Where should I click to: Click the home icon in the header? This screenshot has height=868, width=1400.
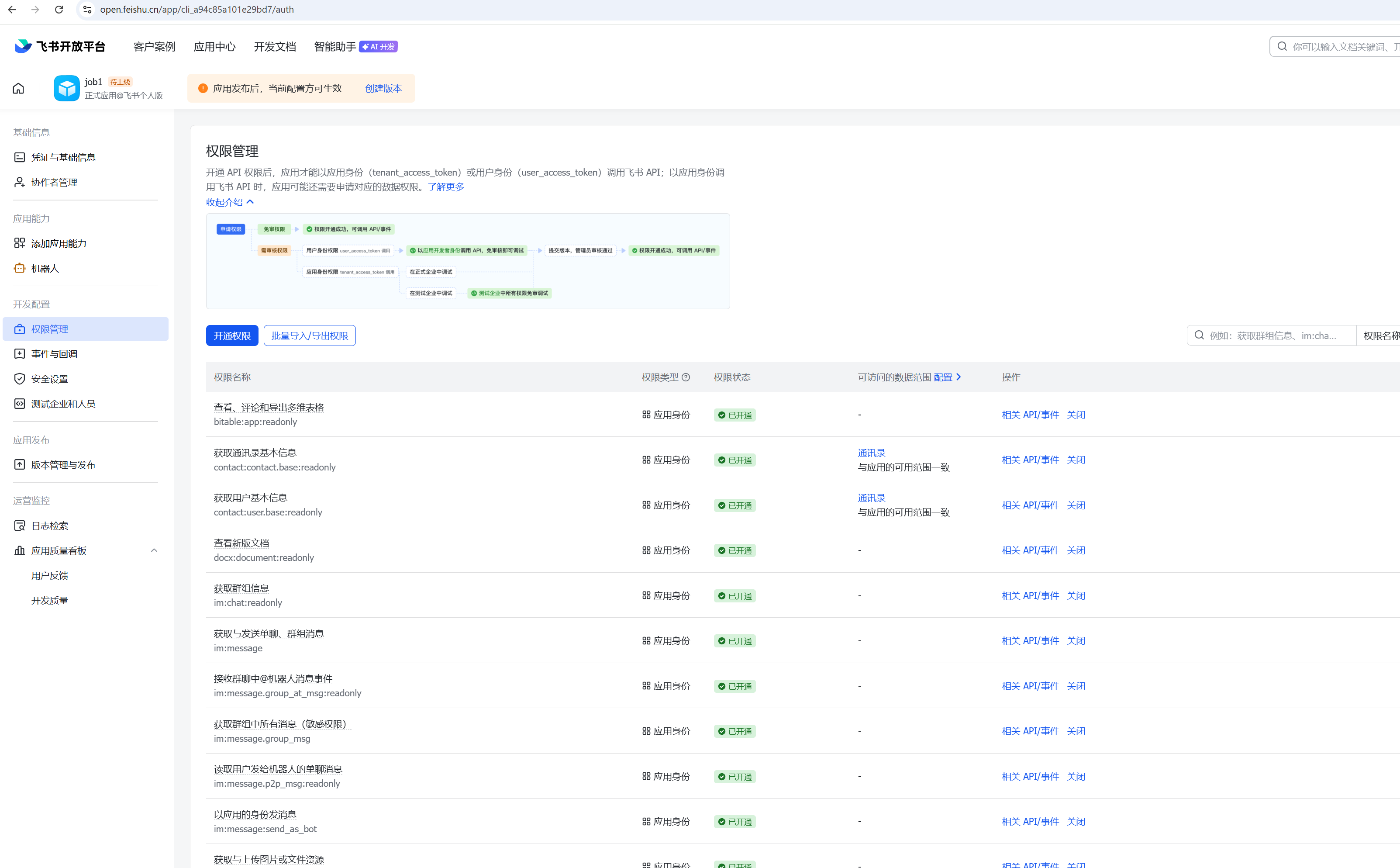18,88
